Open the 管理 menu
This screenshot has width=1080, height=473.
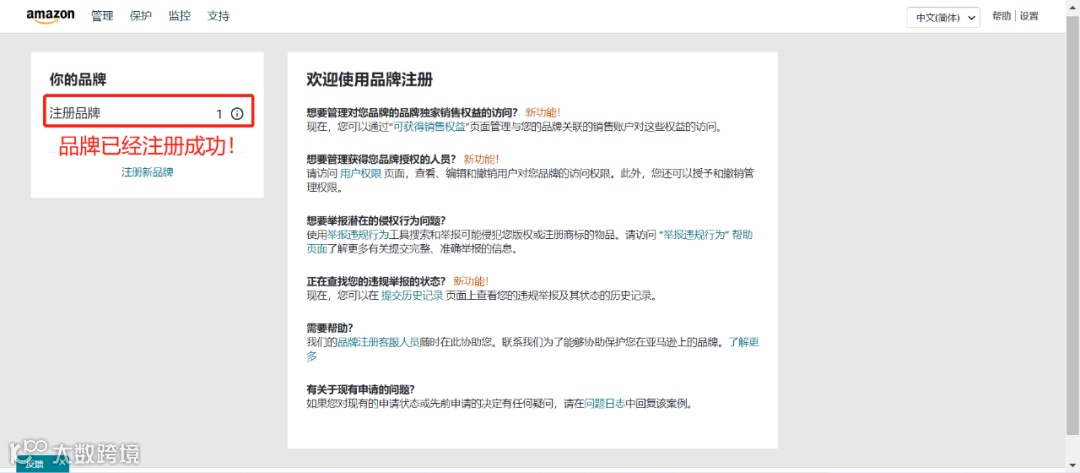click(x=102, y=16)
